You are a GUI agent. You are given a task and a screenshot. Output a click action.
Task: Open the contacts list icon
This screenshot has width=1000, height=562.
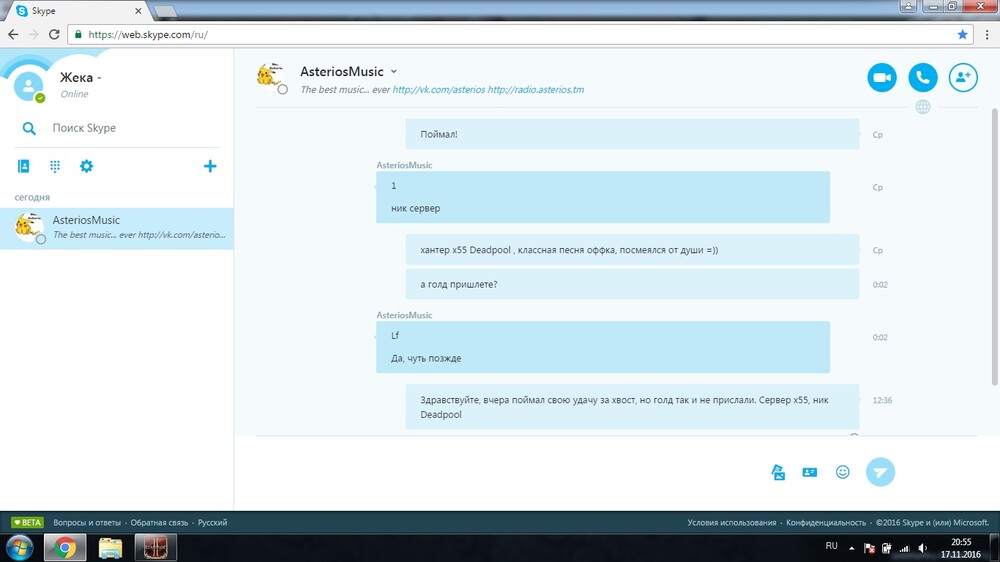point(24,166)
